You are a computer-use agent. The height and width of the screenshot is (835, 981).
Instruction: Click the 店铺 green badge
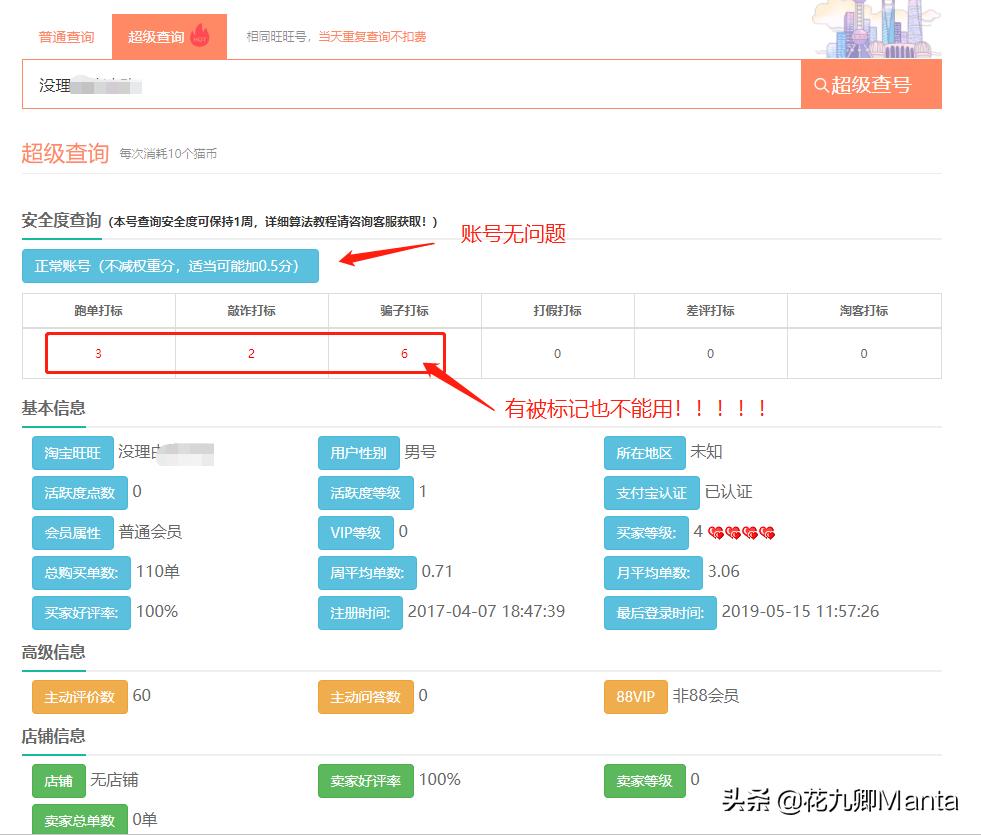(x=58, y=780)
